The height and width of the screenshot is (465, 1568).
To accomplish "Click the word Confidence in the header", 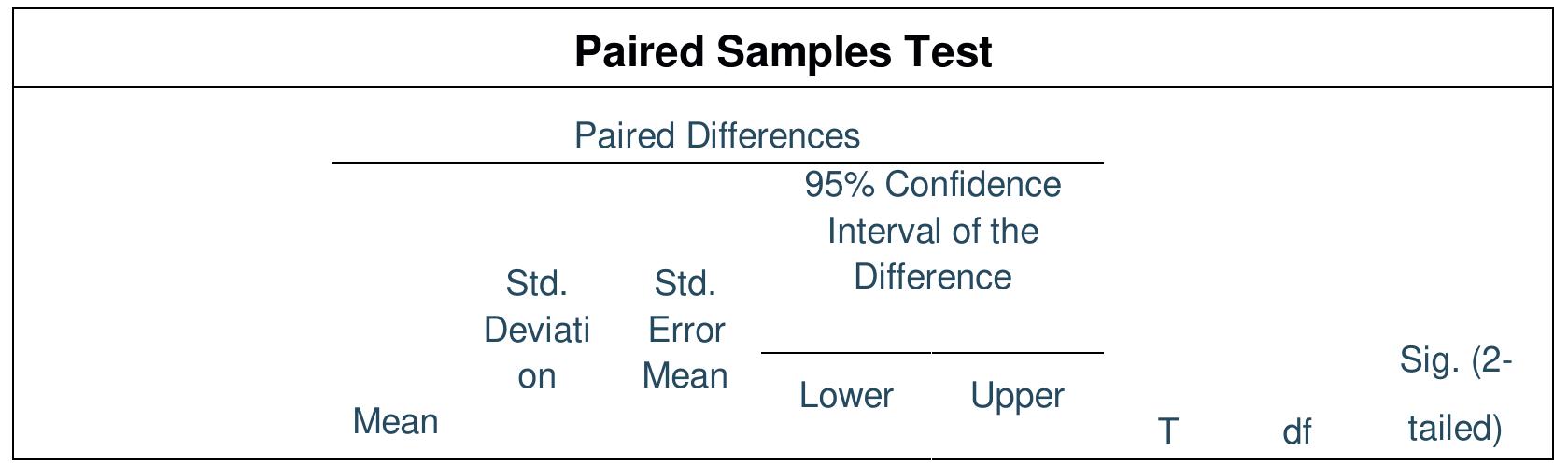I will pos(972,185).
